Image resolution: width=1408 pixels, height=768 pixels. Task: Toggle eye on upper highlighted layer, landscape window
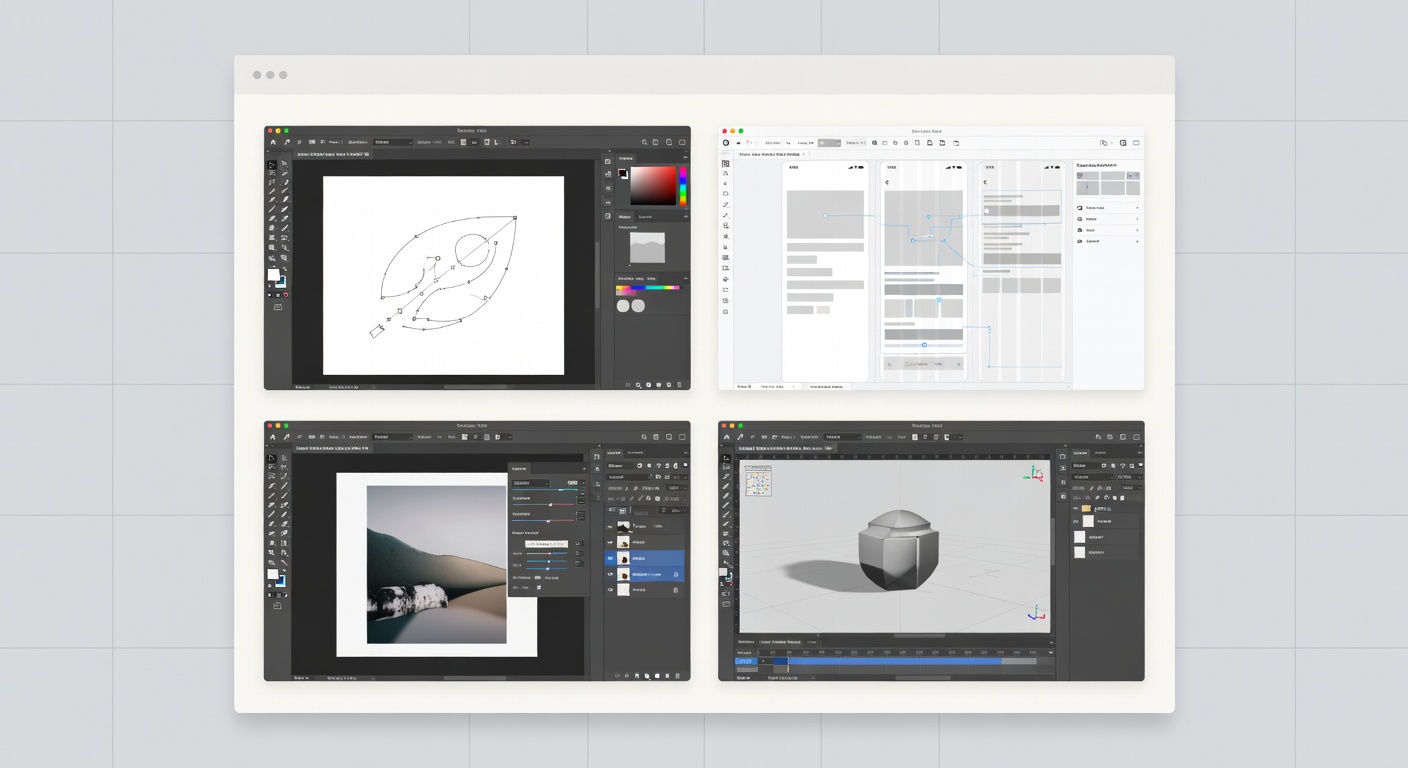[x=610, y=558]
